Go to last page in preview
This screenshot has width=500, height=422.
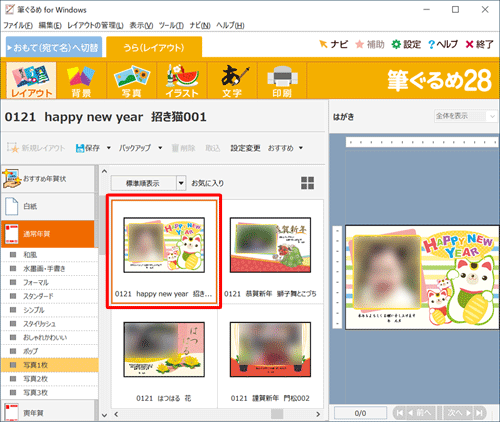click(480, 413)
